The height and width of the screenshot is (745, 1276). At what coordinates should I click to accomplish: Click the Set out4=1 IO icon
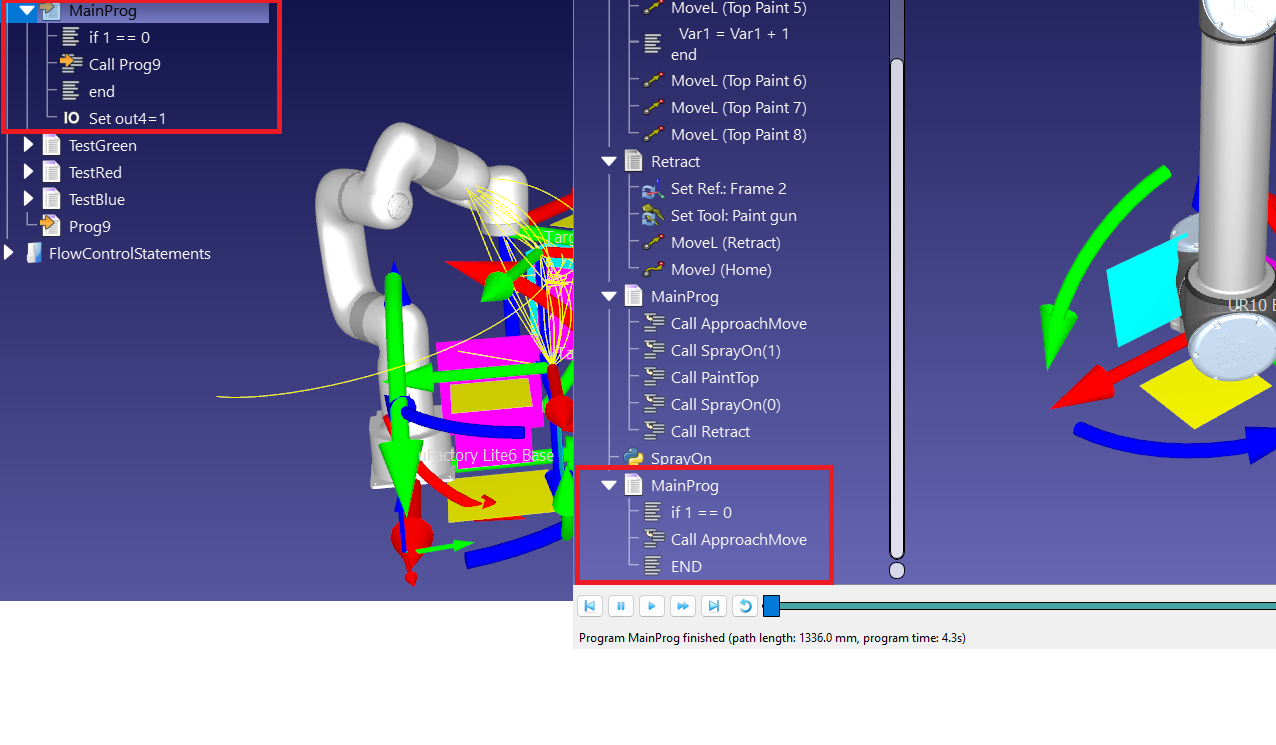pyautogui.click(x=71, y=119)
